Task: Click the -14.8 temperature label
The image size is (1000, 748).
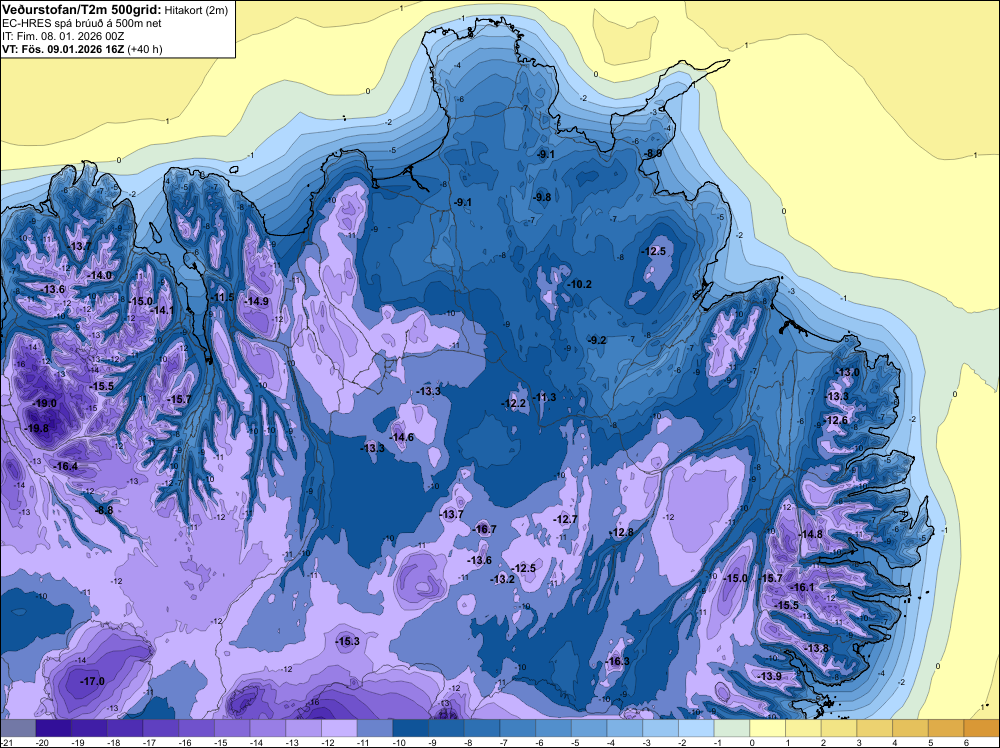Action: coord(811,534)
